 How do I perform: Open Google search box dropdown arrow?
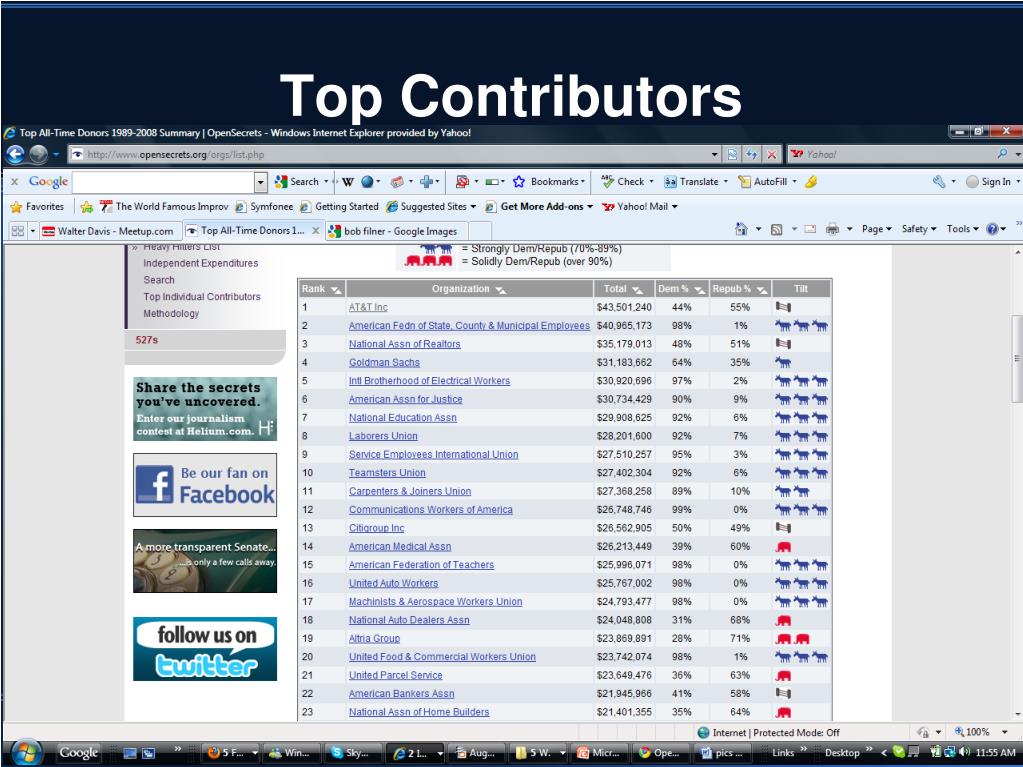[261, 182]
